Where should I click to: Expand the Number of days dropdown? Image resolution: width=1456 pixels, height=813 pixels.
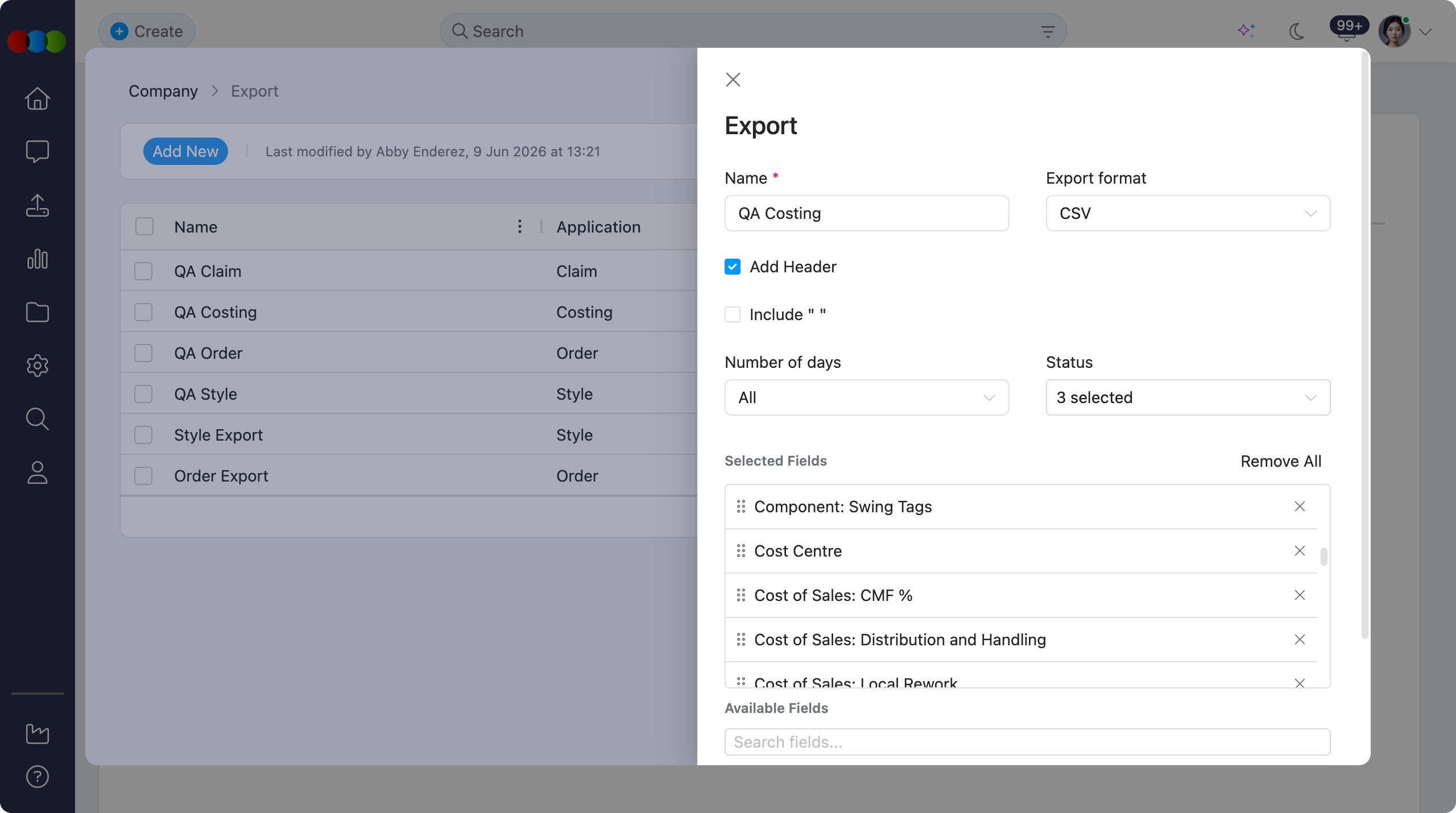(867, 397)
